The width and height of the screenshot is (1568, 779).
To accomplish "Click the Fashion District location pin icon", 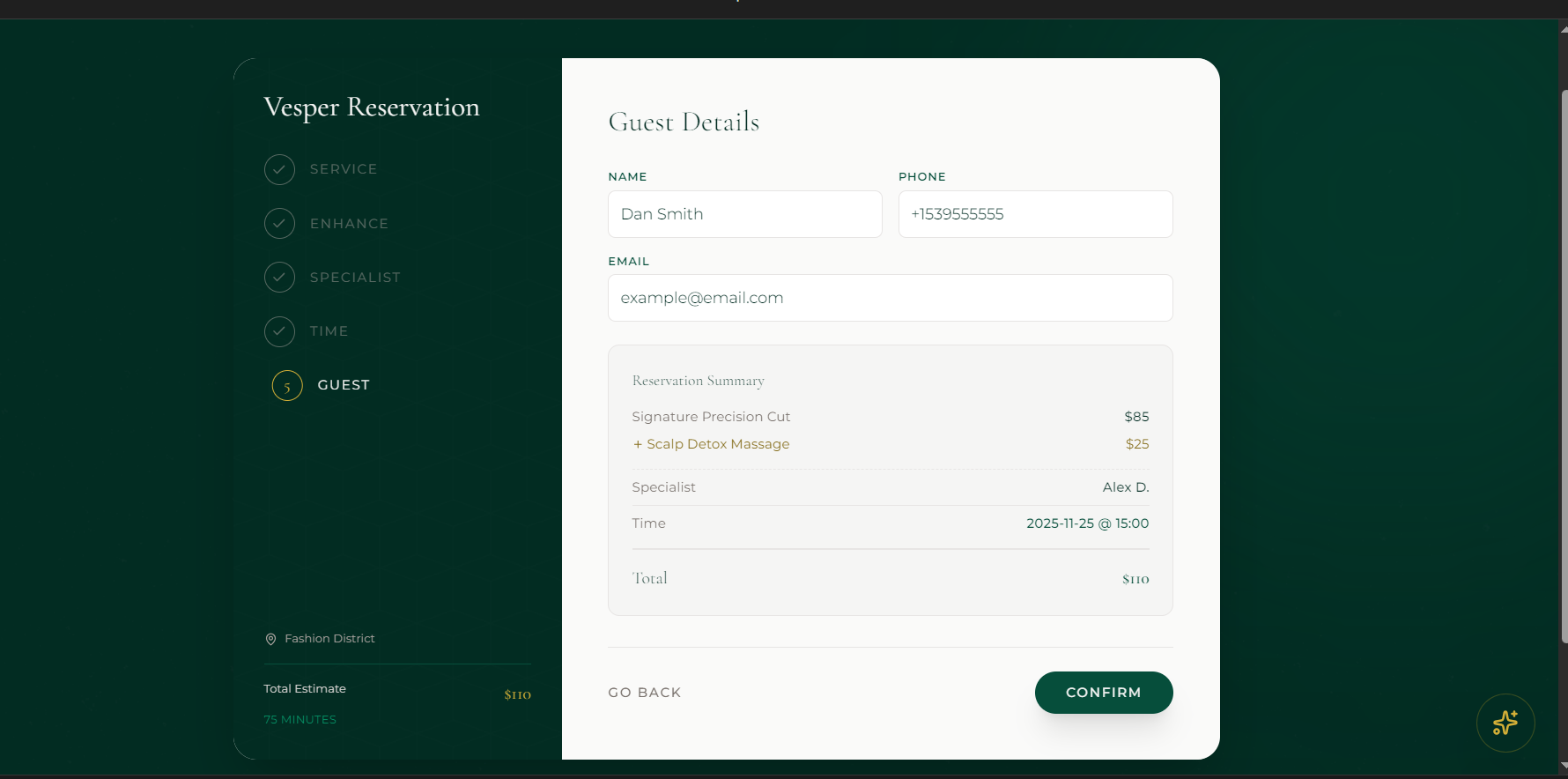I will [270, 639].
